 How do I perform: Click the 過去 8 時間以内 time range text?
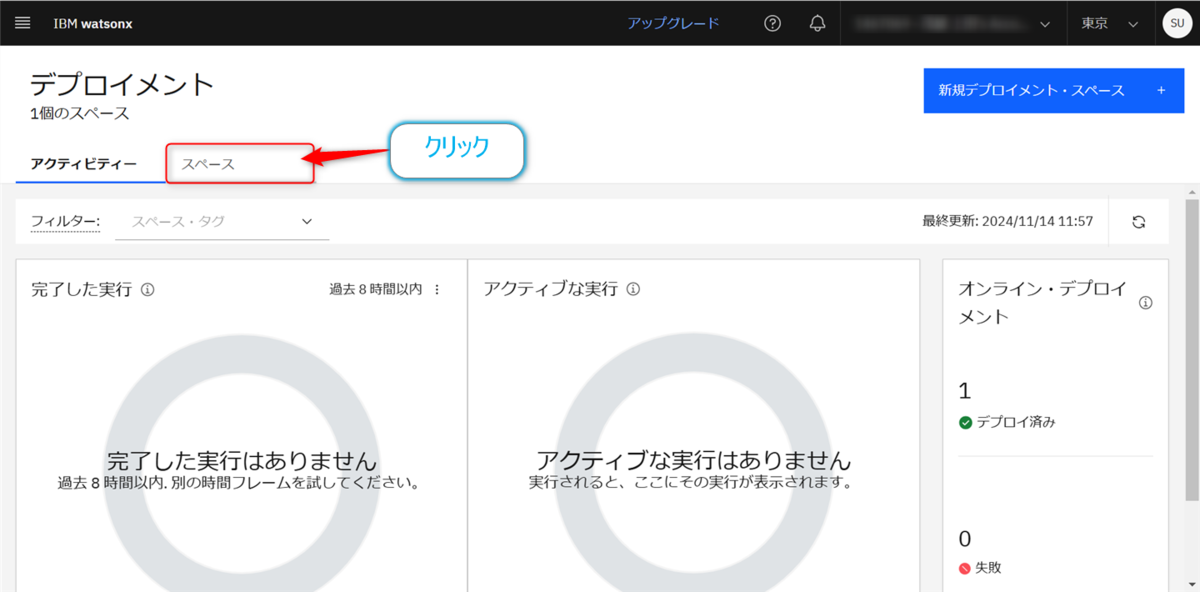coord(375,289)
